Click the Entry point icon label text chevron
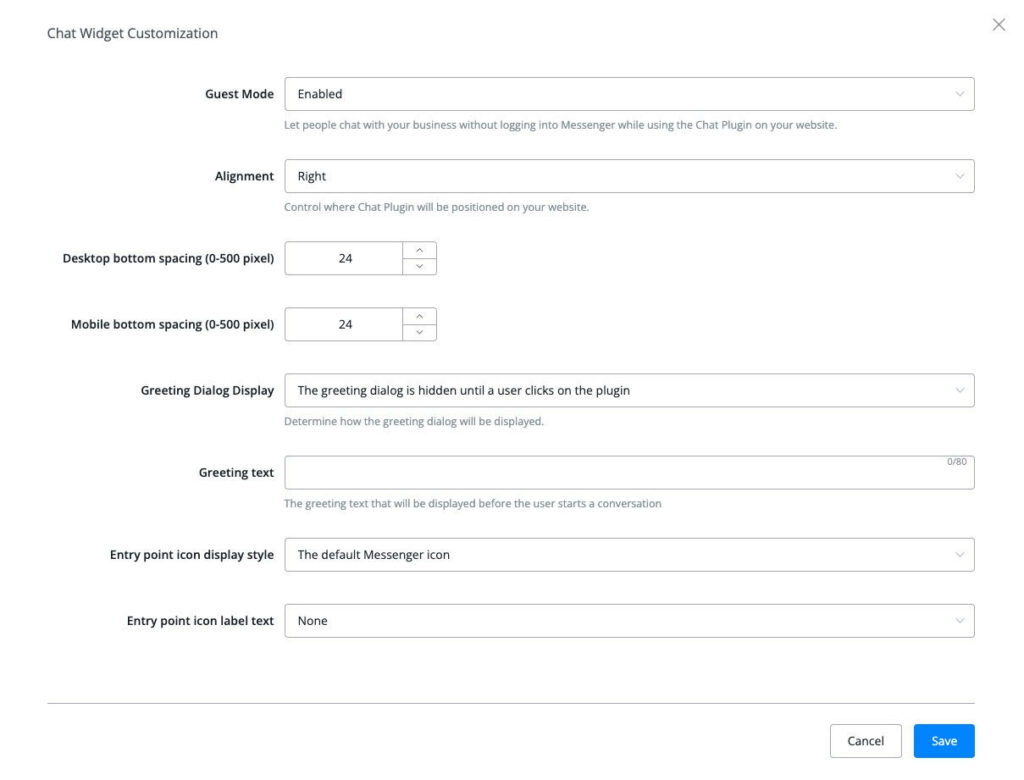This screenshot has width=1024, height=780. [x=960, y=621]
